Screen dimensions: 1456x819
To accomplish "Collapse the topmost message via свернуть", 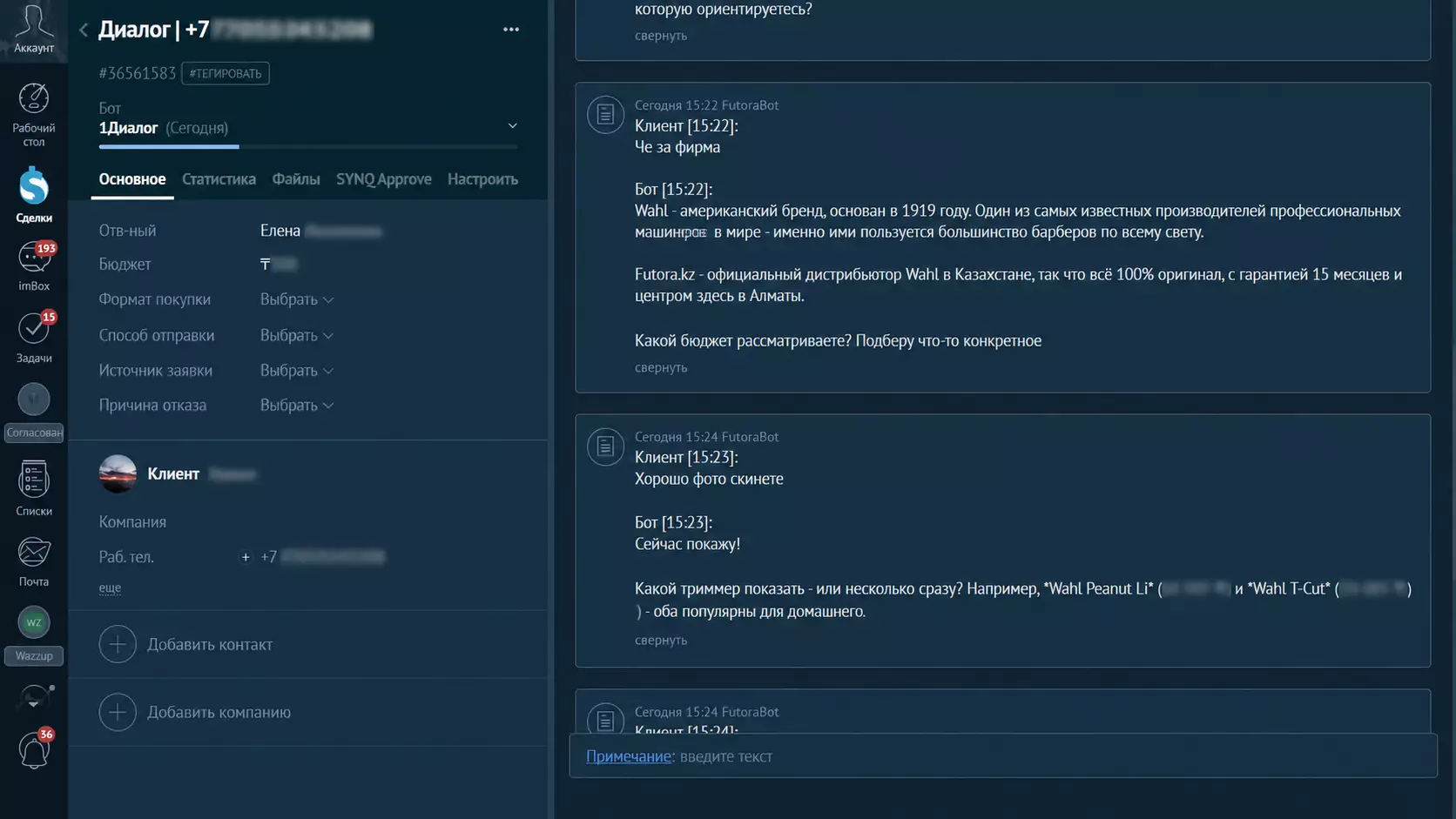I will pyautogui.click(x=661, y=36).
